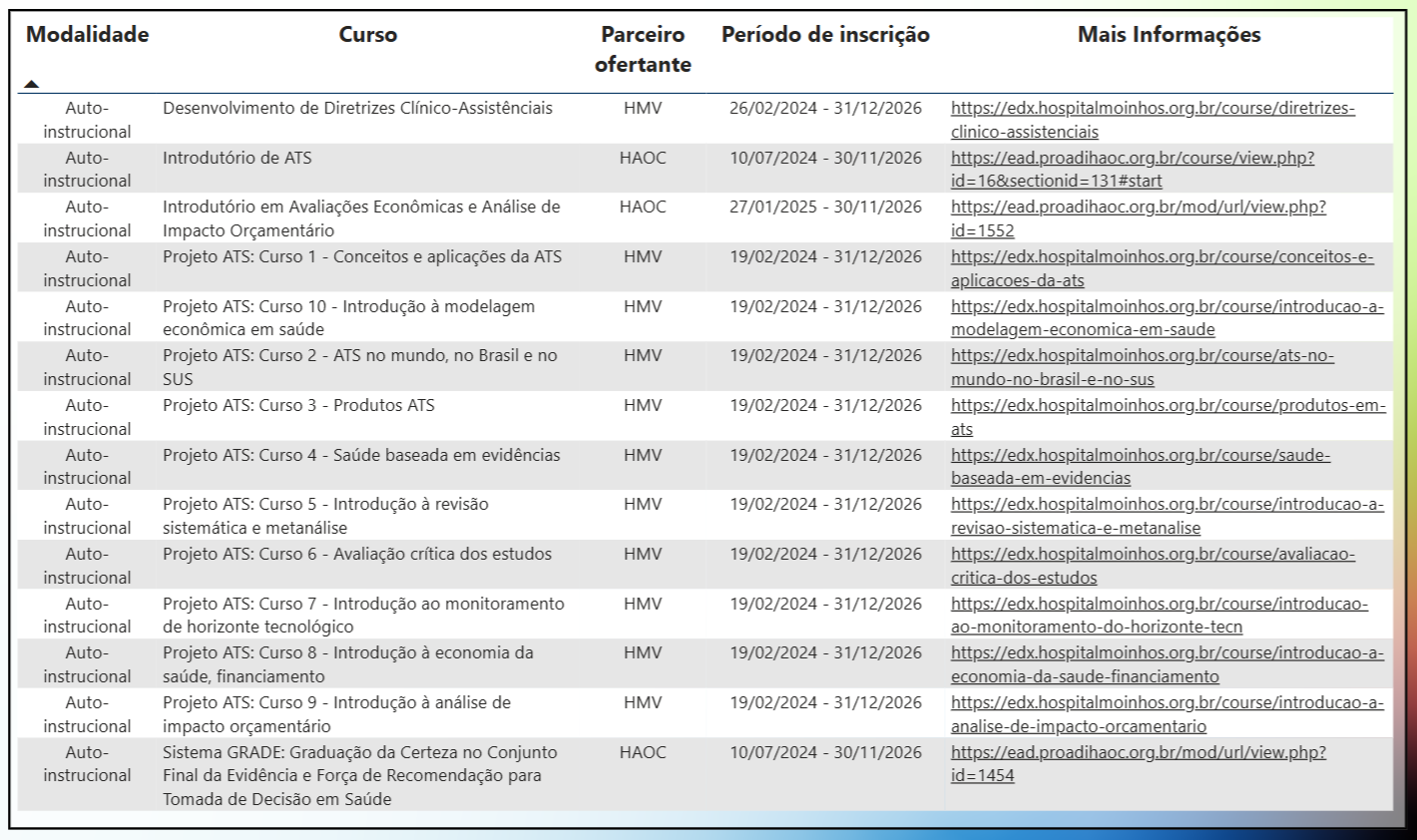Screen dimensions: 1417x840
Task: Open introducao-a-economia-da-saude-financiamento link
Action: tap(1168, 664)
